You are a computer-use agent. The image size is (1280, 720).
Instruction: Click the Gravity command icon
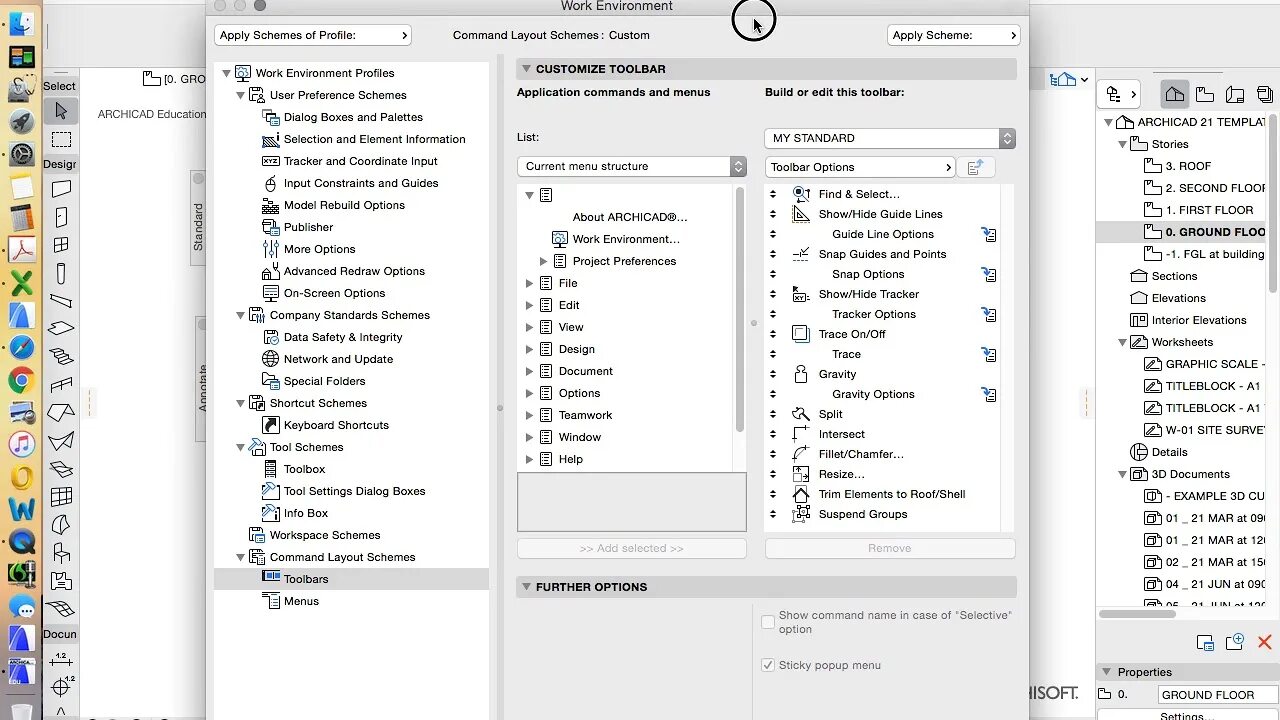[801, 374]
